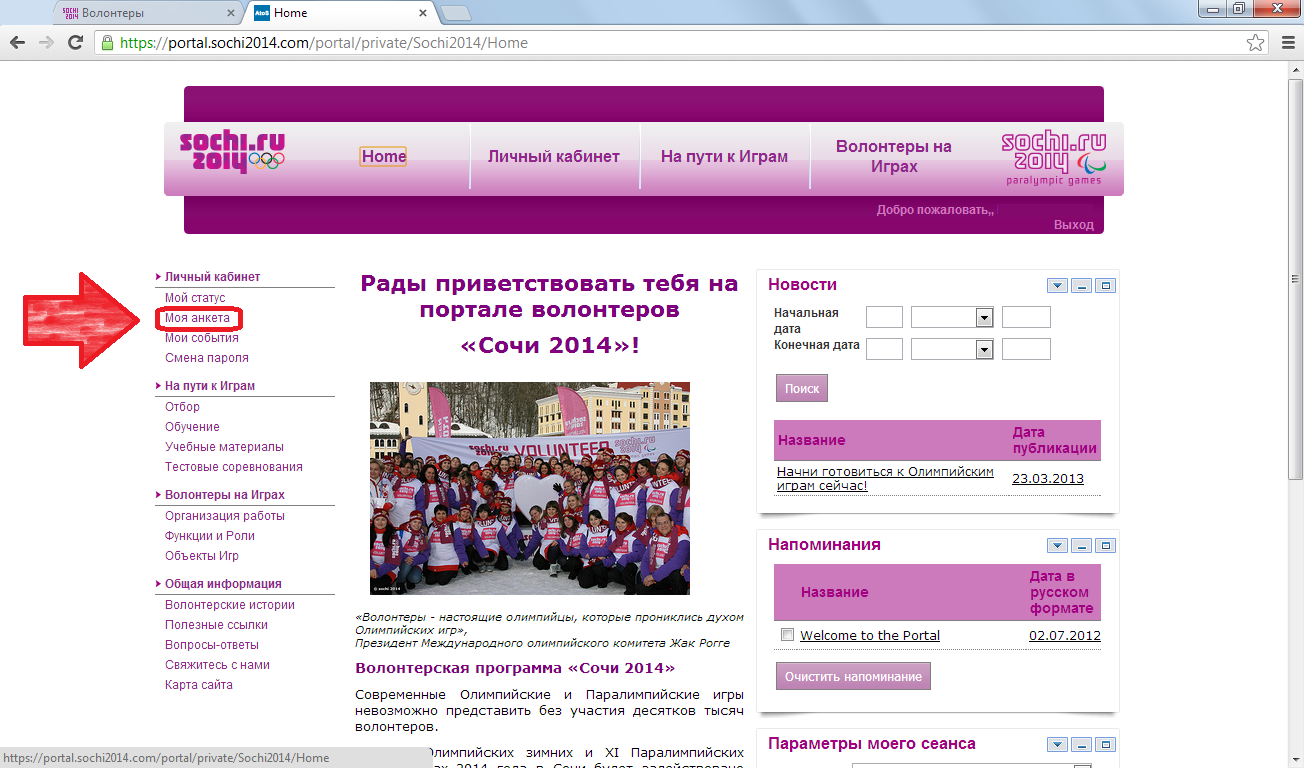Go back with the browser back arrow

point(17,42)
